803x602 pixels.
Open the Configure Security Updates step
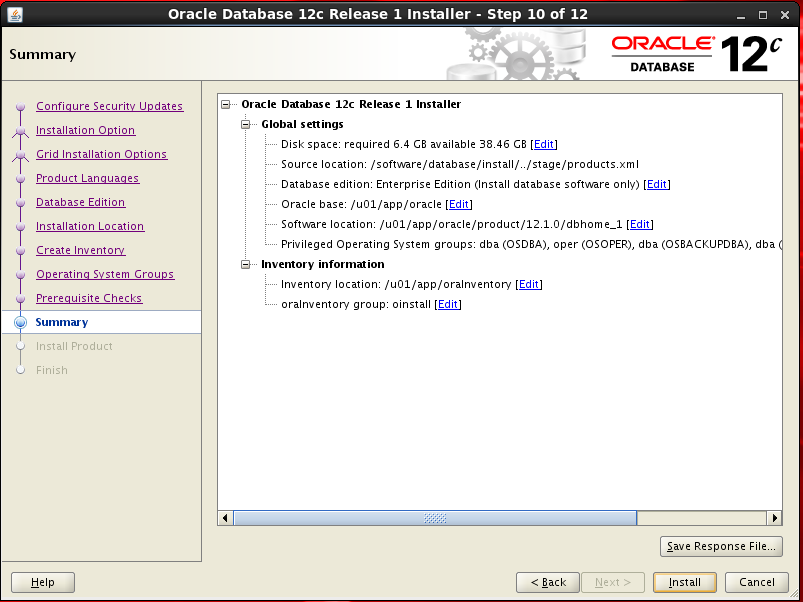(110, 106)
